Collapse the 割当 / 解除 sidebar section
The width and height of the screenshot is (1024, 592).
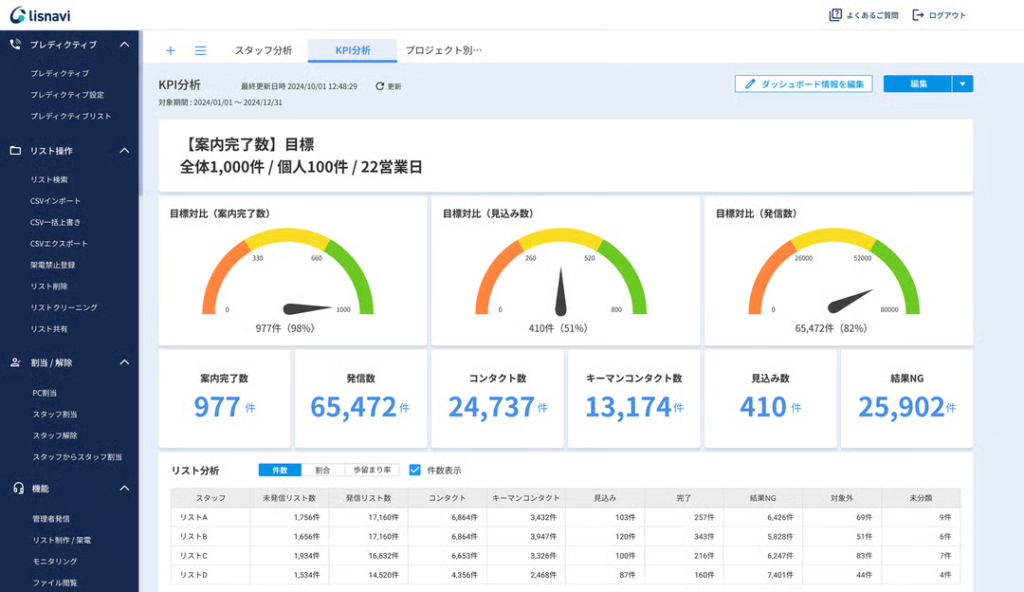(x=124, y=362)
